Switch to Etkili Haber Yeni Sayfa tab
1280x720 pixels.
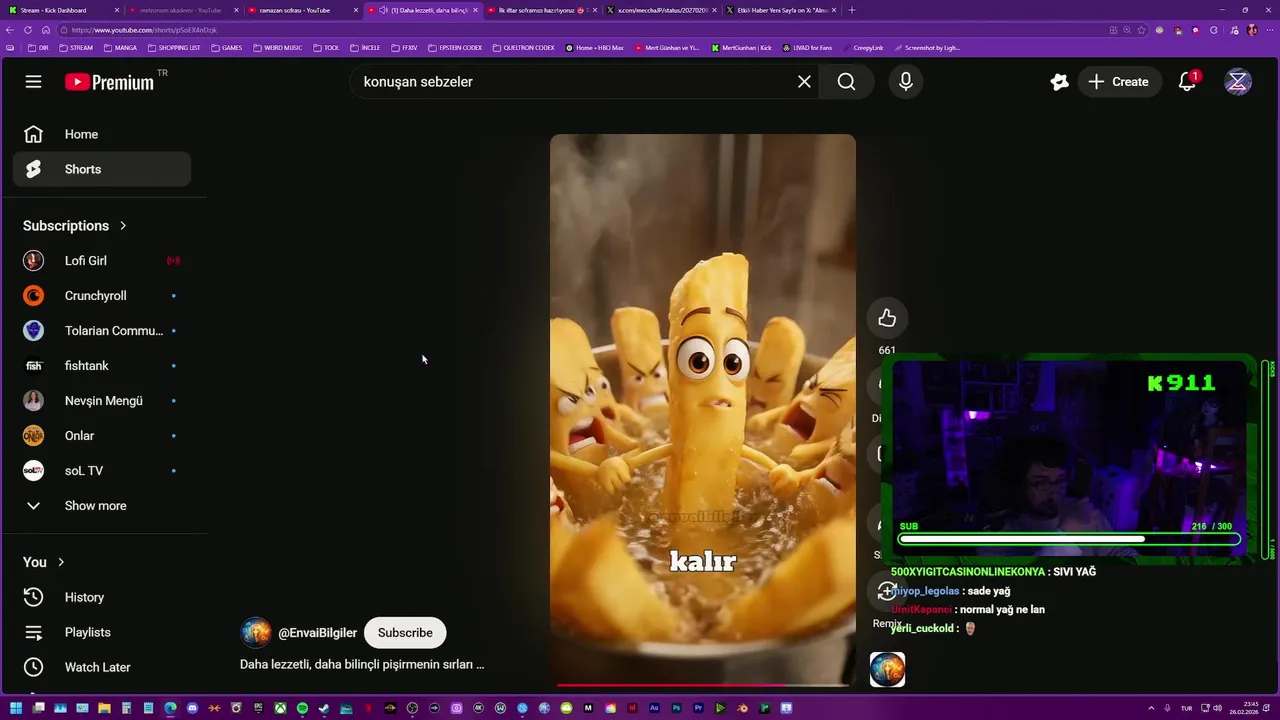(780, 10)
